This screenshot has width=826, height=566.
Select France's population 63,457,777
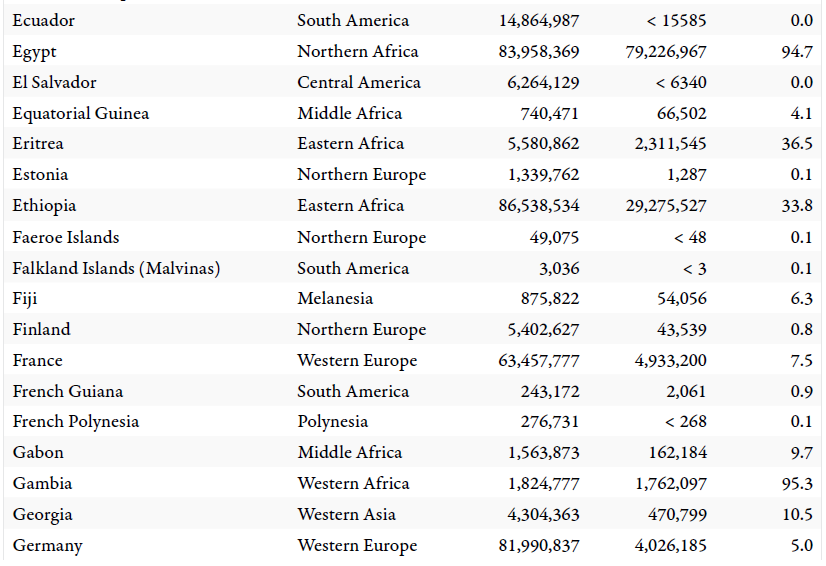point(538,360)
